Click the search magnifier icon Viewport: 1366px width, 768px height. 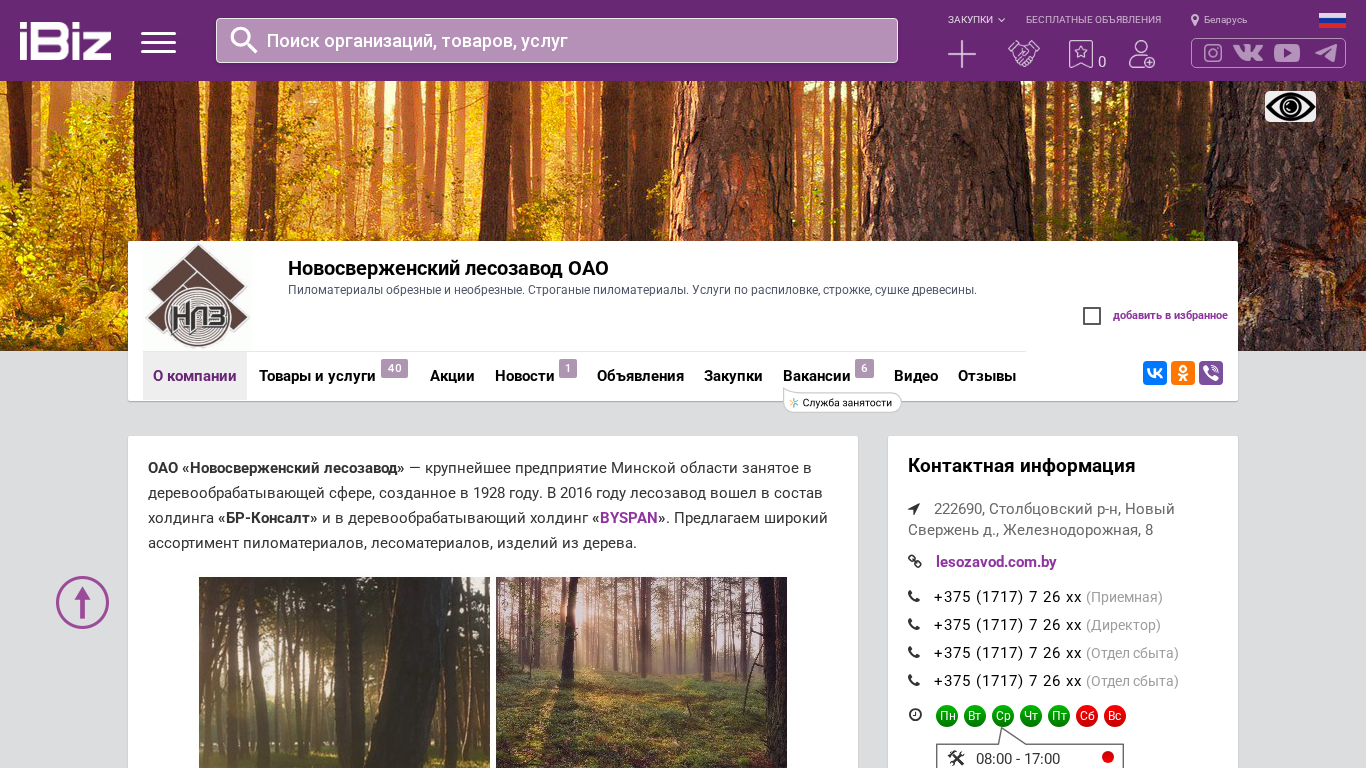(x=244, y=40)
